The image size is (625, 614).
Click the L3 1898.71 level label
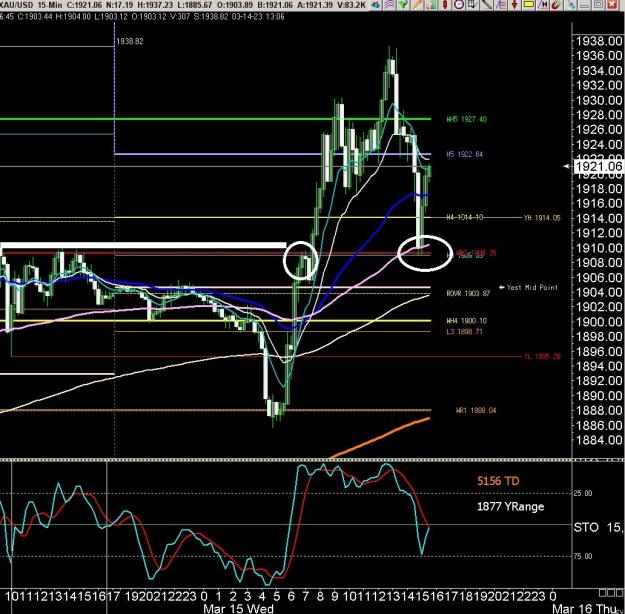(464, 331)
